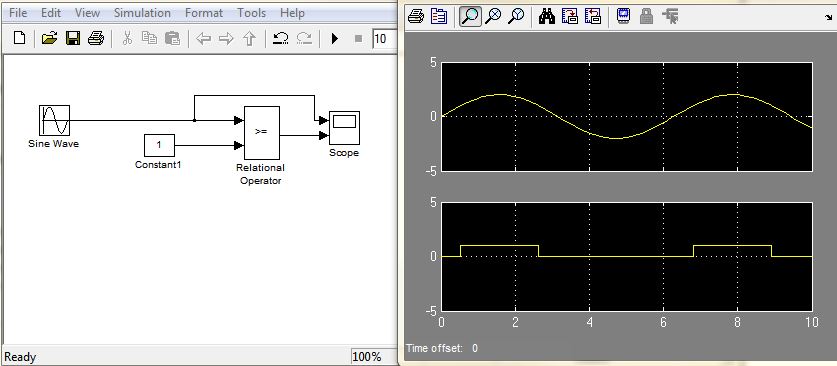Toggle the scope Zoom tool

point(470,17)
